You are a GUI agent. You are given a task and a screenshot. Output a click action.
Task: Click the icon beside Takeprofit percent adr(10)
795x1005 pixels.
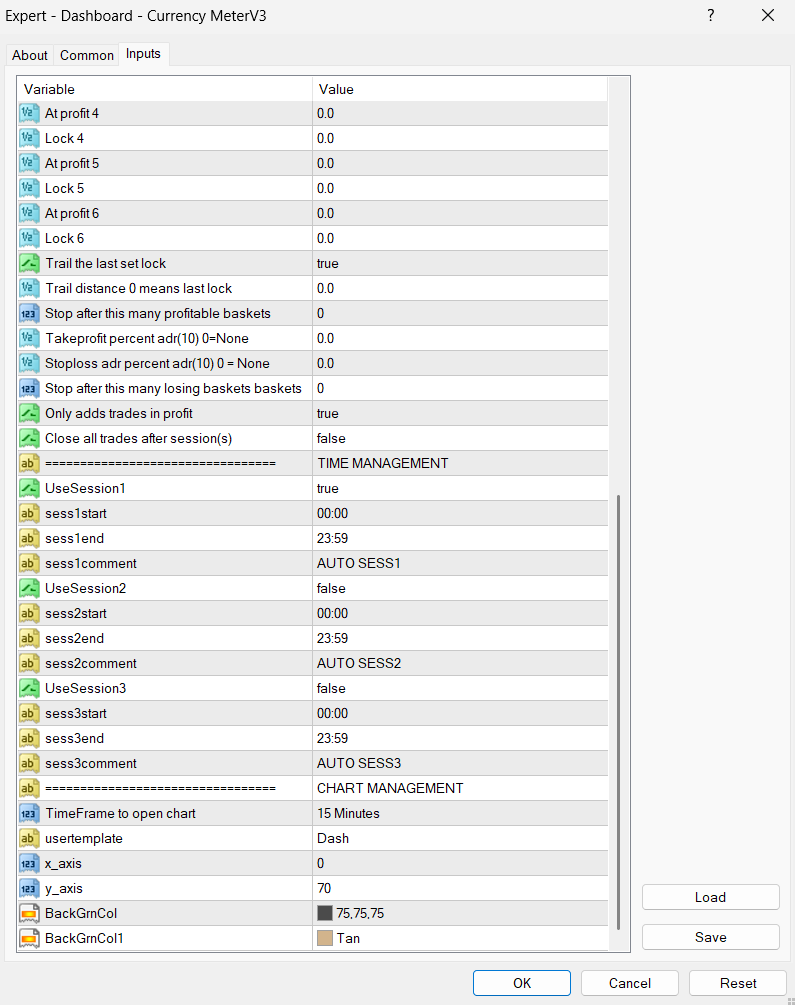(x=29, y=338)
